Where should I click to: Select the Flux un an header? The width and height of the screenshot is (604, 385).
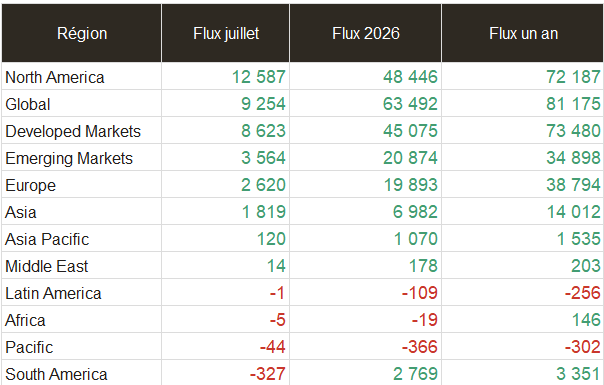coord(523,33)
